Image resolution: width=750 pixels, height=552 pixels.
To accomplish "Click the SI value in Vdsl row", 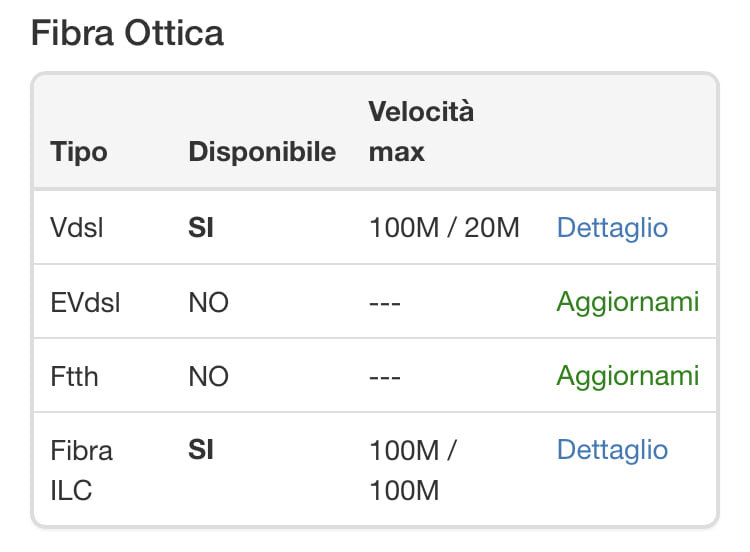I will (201, 228).
